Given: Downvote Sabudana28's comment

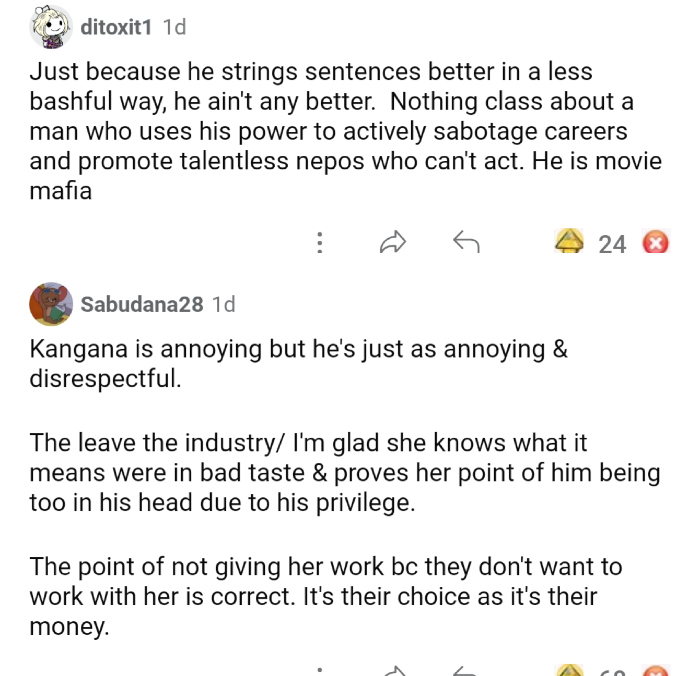Looking at the screenshot, I should pyautogui.click(x=656, y=671).
